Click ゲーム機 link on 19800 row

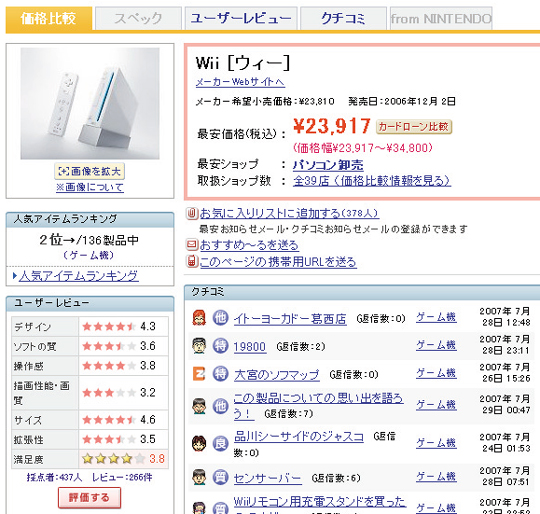tap(436, 345)
